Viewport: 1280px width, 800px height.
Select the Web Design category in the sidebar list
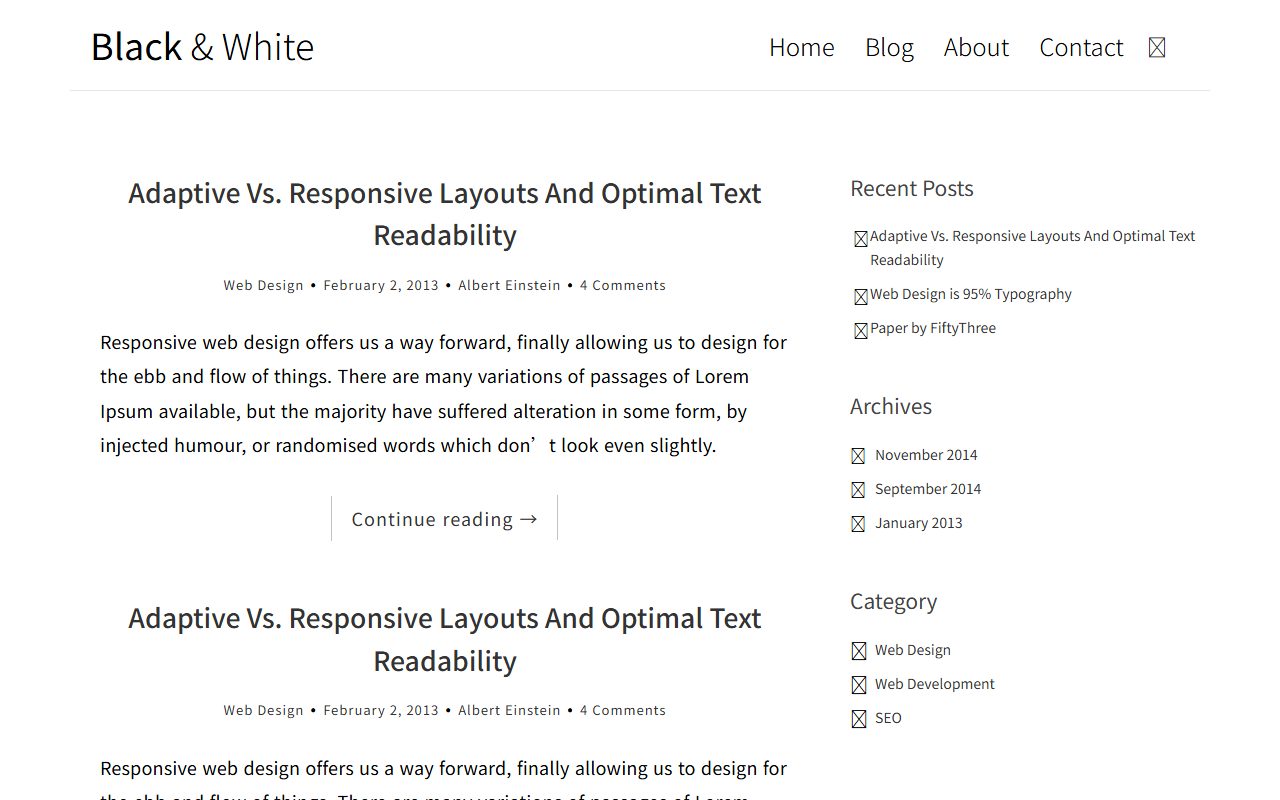click(913, 650)
